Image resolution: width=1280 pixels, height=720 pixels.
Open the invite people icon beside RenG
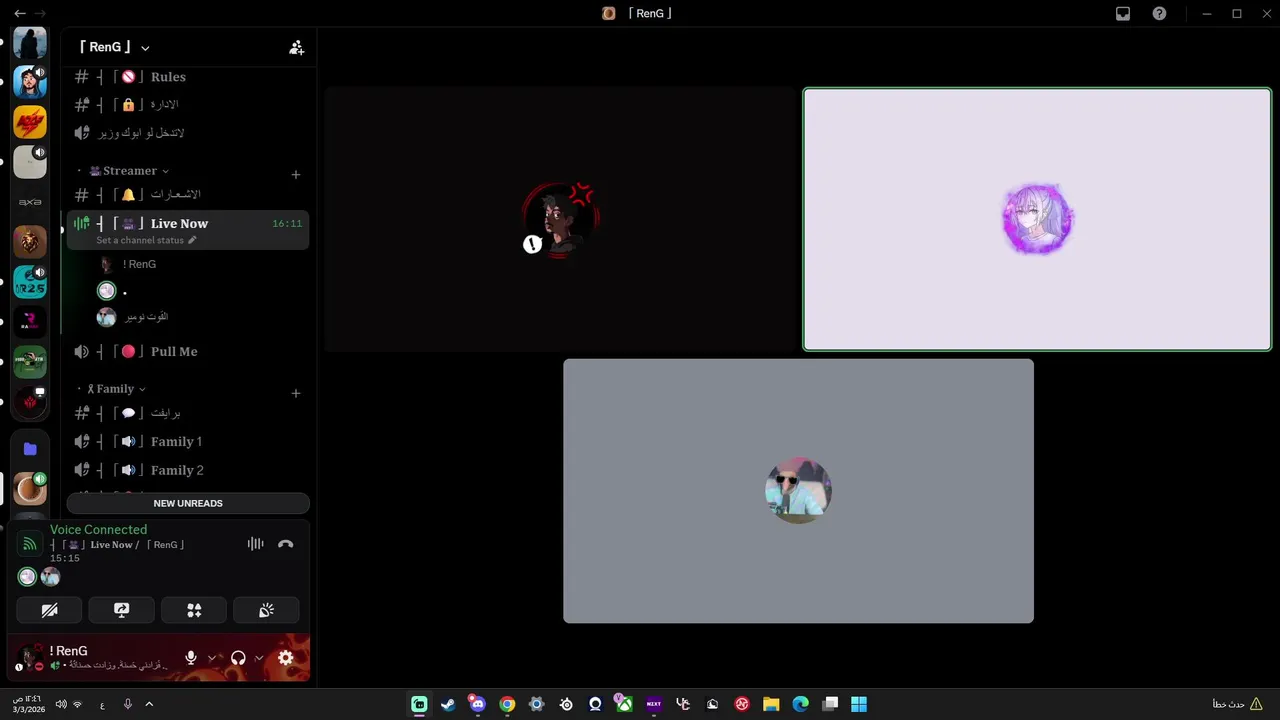tap(296, 47)
